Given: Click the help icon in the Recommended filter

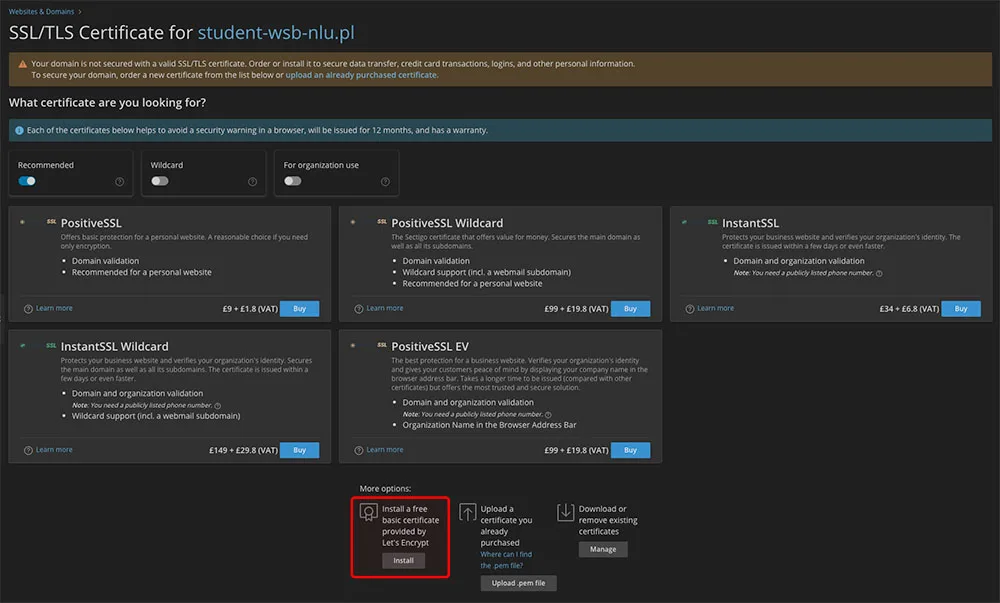Looking at the screenshot, I should pyautogui.click(x=119, y=182).
